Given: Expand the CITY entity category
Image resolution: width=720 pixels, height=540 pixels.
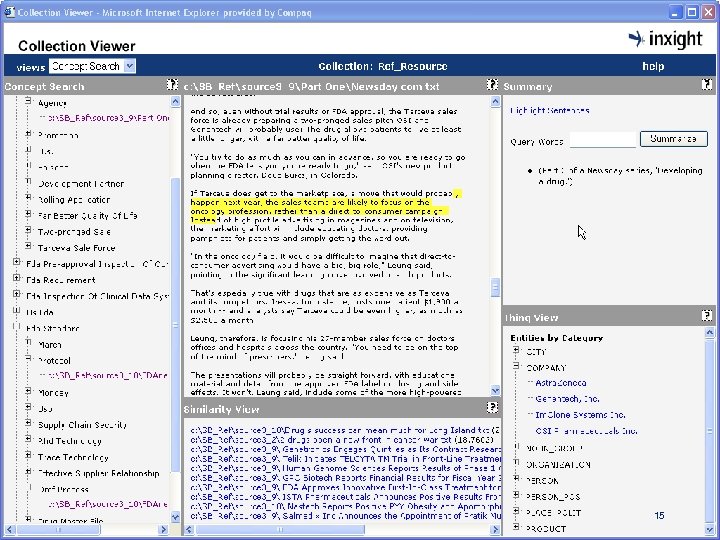Looking at the screenshot, I should [x=516, y=351].
